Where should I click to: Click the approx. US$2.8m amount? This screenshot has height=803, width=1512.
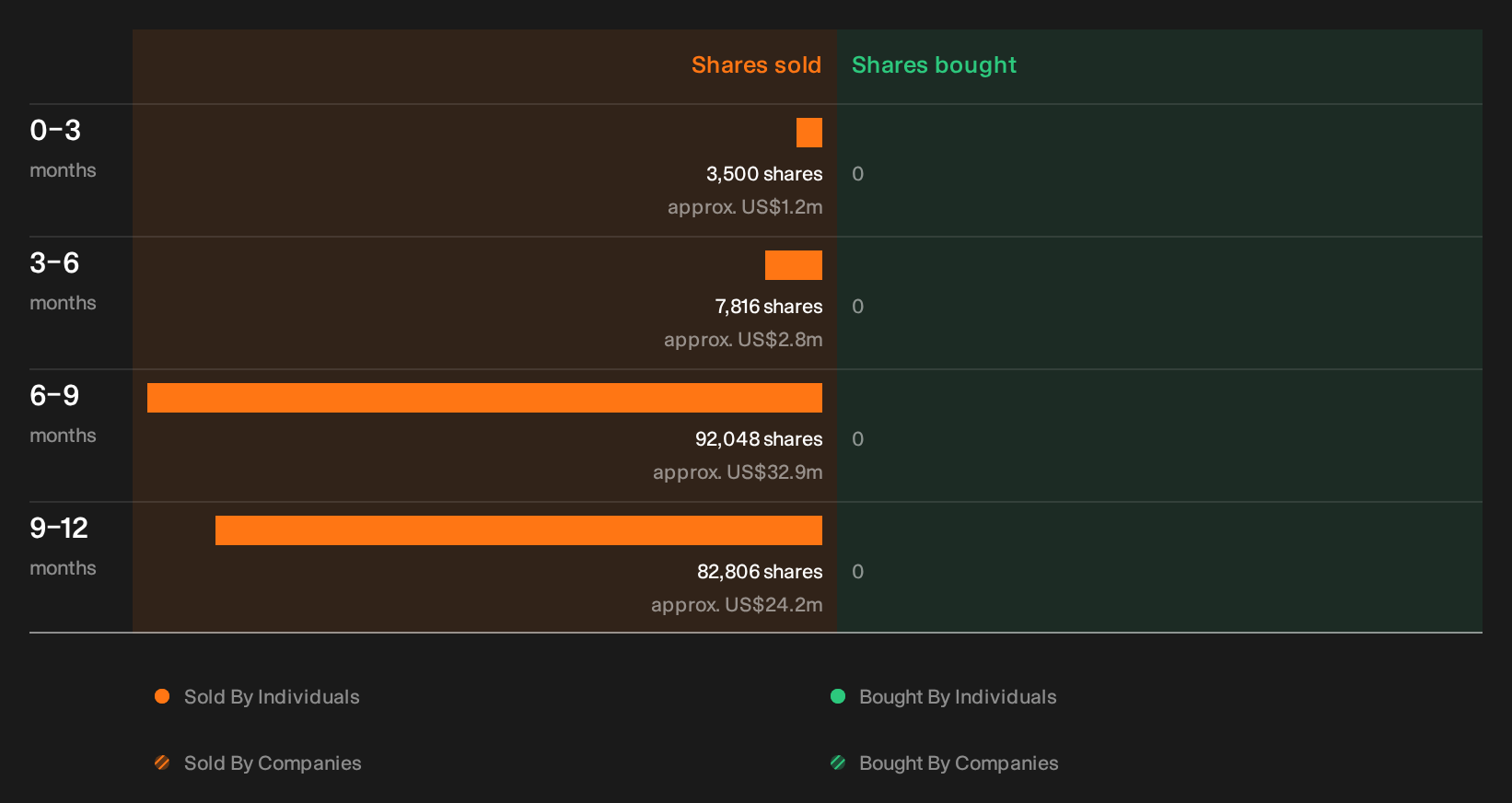coord(743,340)
